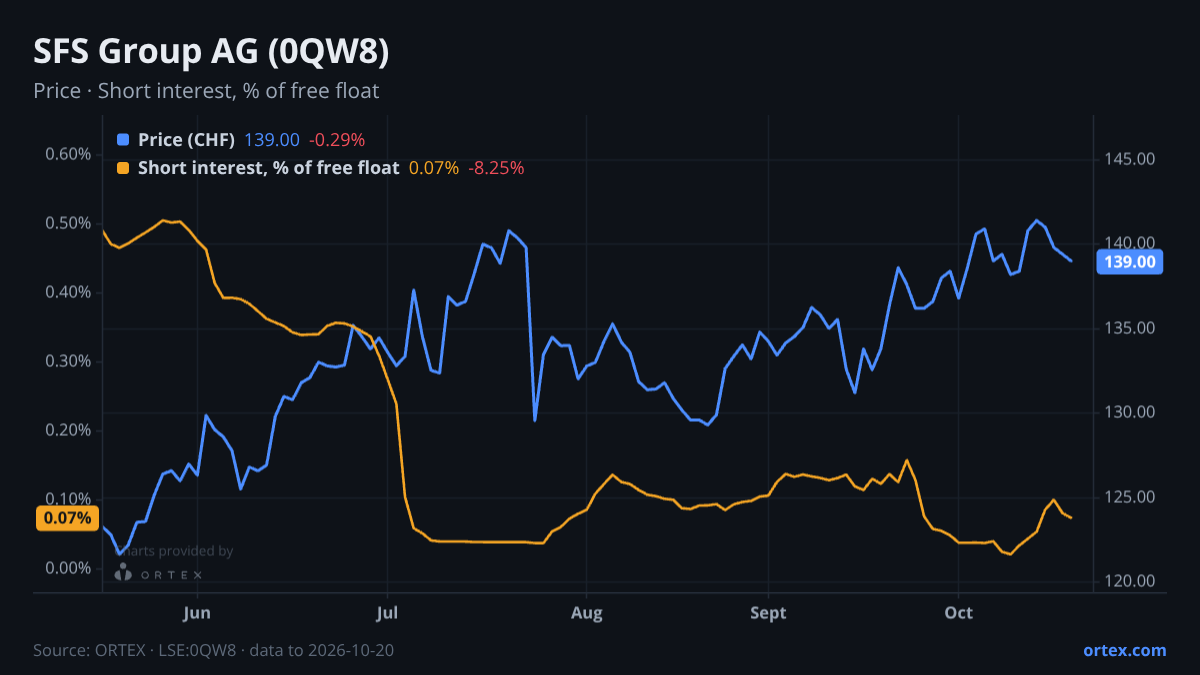Screen dimensions: 1200x675
Task: Open the ortex.com link
Action: [1125, 650]
